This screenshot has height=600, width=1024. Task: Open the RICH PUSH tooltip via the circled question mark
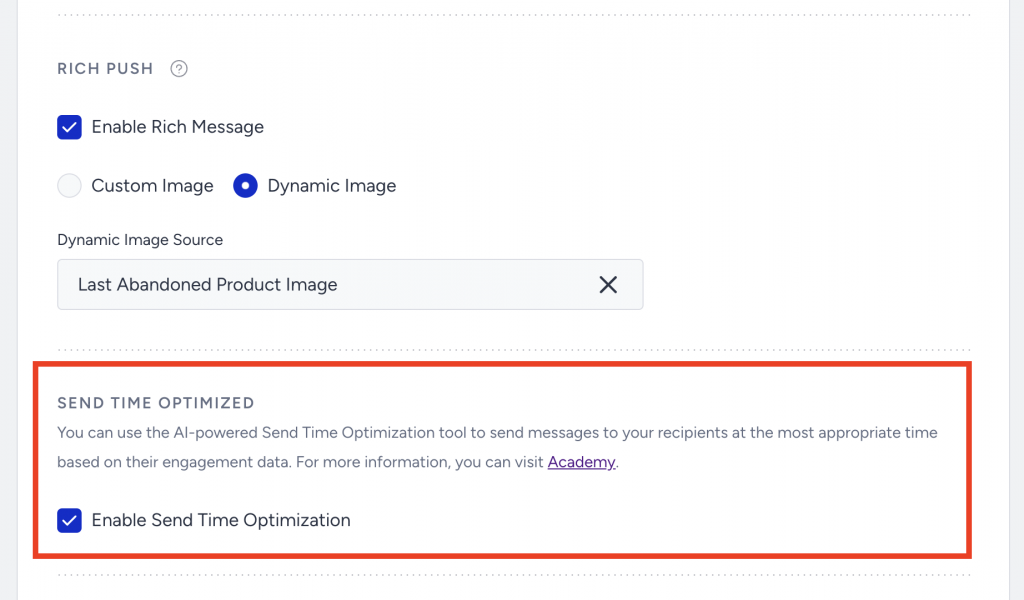[178, 69]
